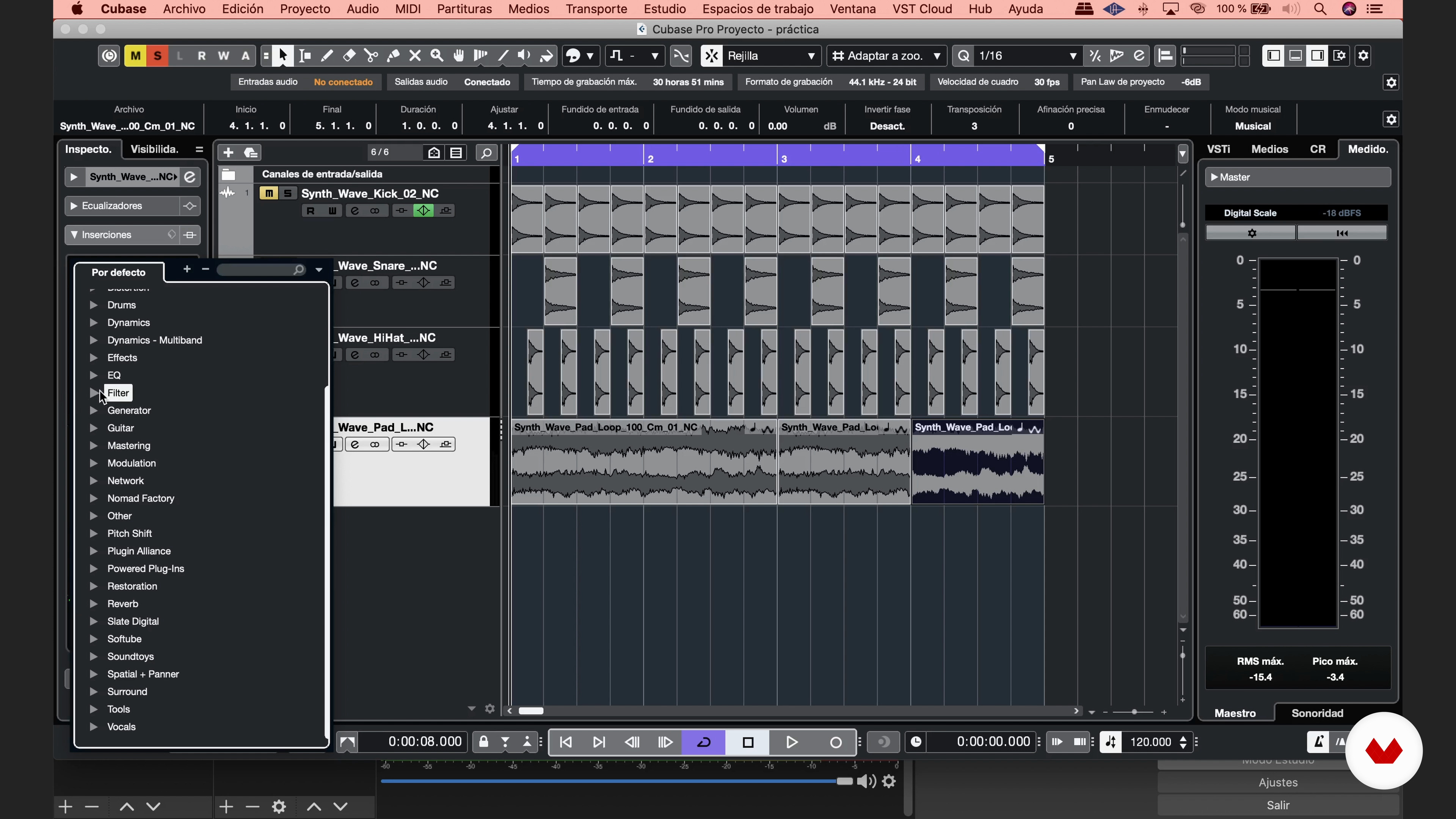Switch to the Maestro meter tab
Viewport: 1456px width, 819px height.
pyautogui.click(x=1235, y=713)
